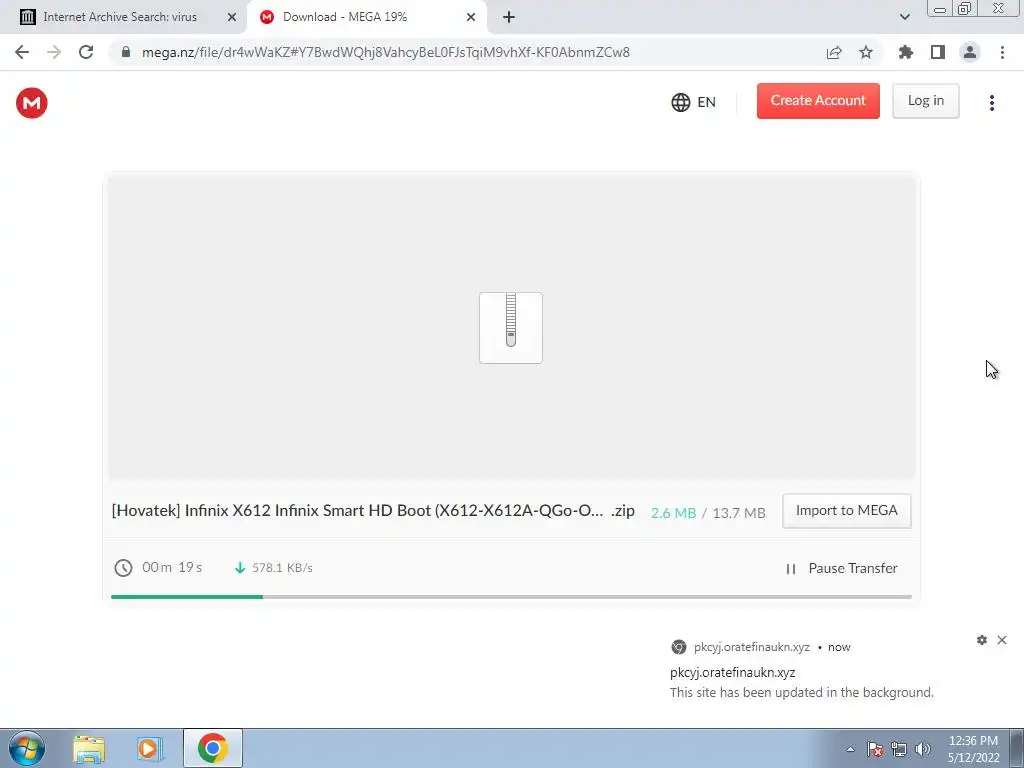
Task: Close the MEGA download tab
Action: (x=471, y=18)
